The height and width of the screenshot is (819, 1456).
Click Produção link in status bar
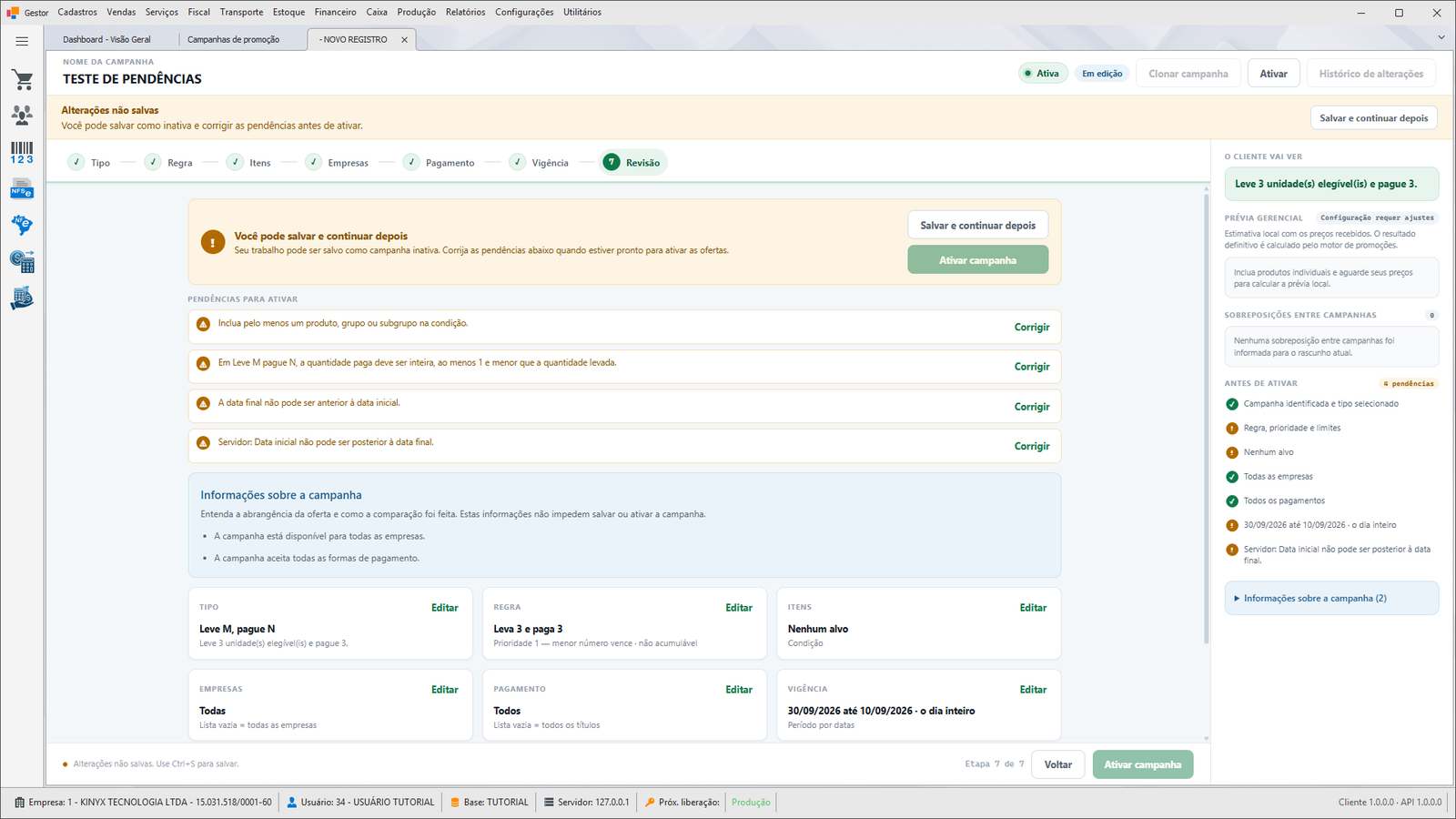pos(751,803)
